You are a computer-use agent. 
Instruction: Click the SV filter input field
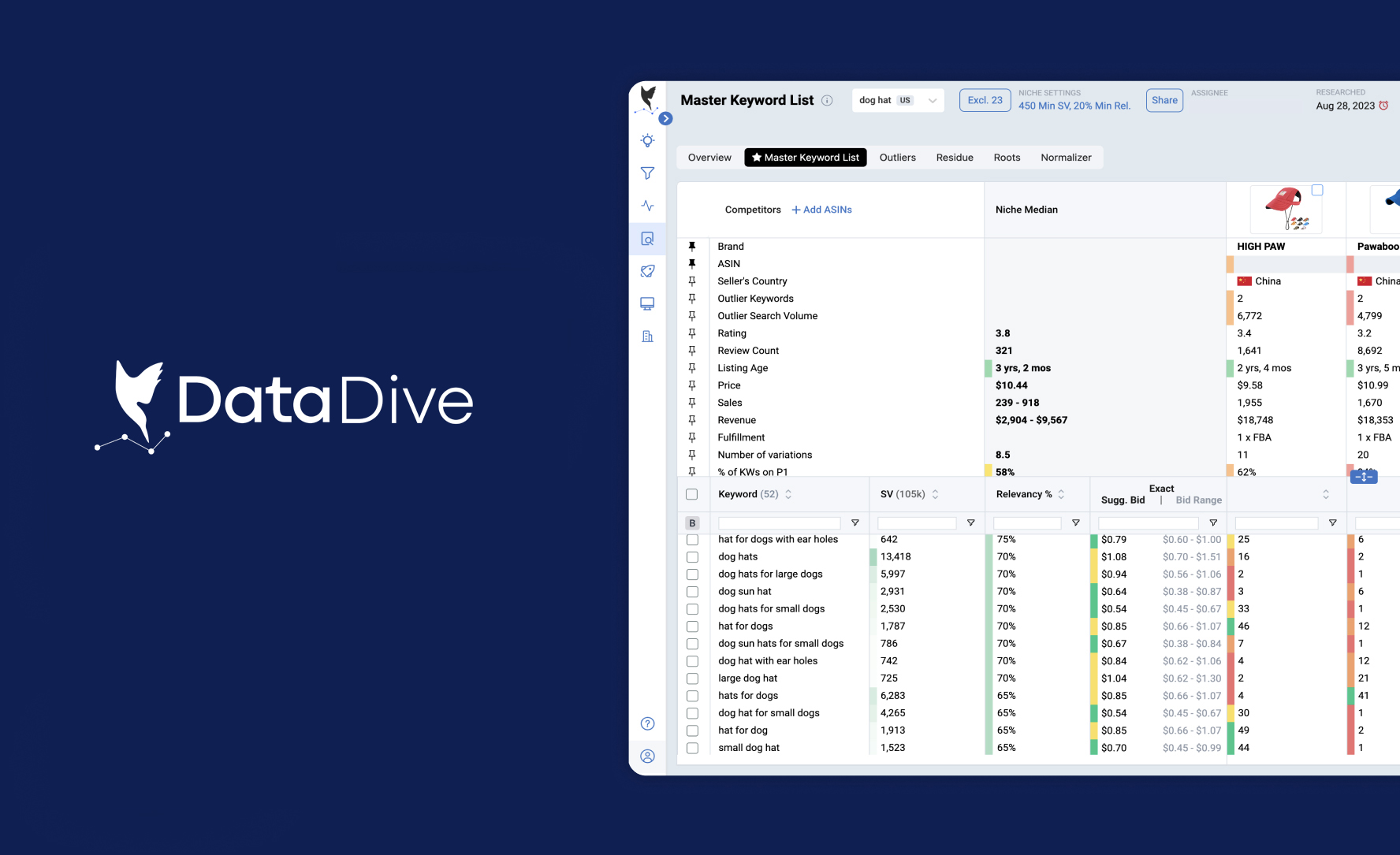[917, 522]
